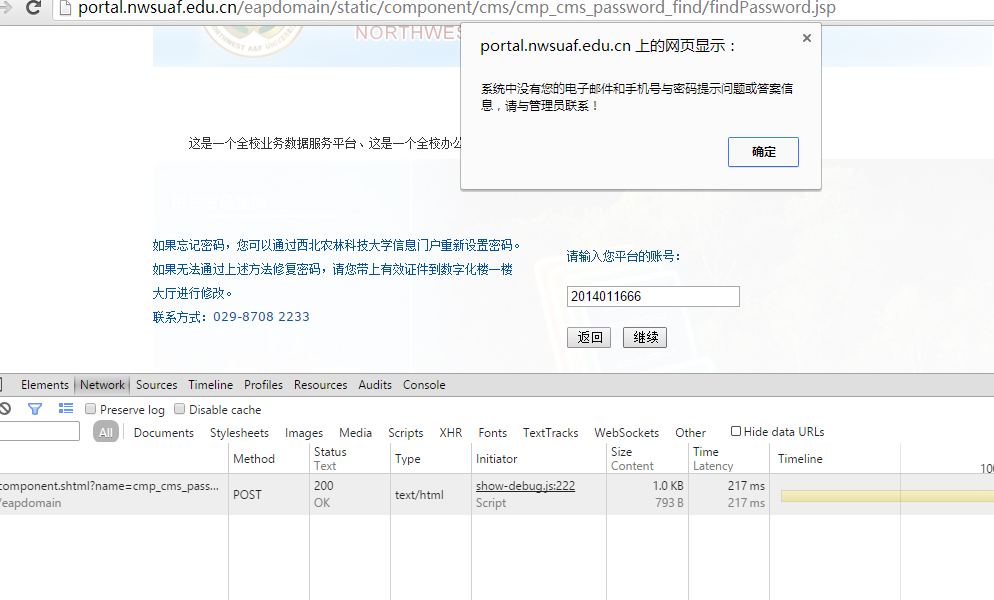Filter requests by WebSockets
The width and height of the screenshot is (994, 600).
tap(626, 433)
